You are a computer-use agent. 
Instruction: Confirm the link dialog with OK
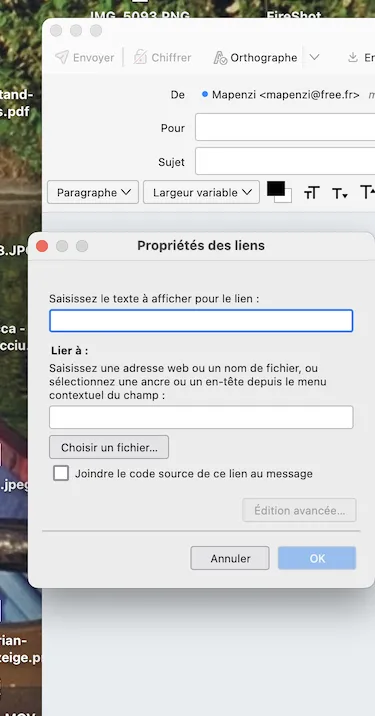tap(317, 558)
